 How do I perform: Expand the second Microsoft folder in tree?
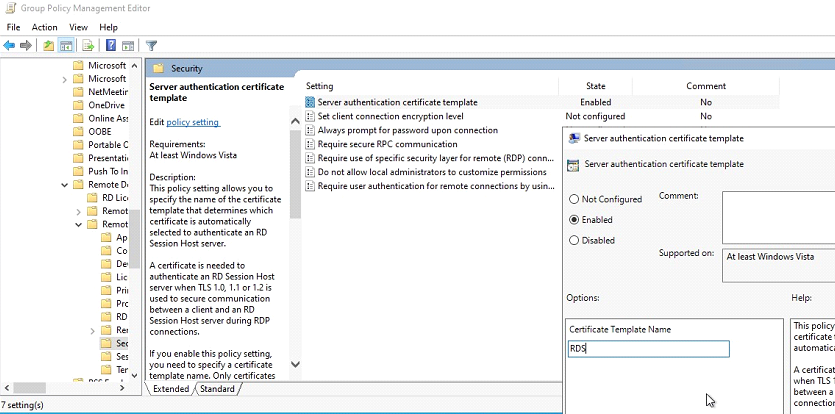(x=66, y=79)
